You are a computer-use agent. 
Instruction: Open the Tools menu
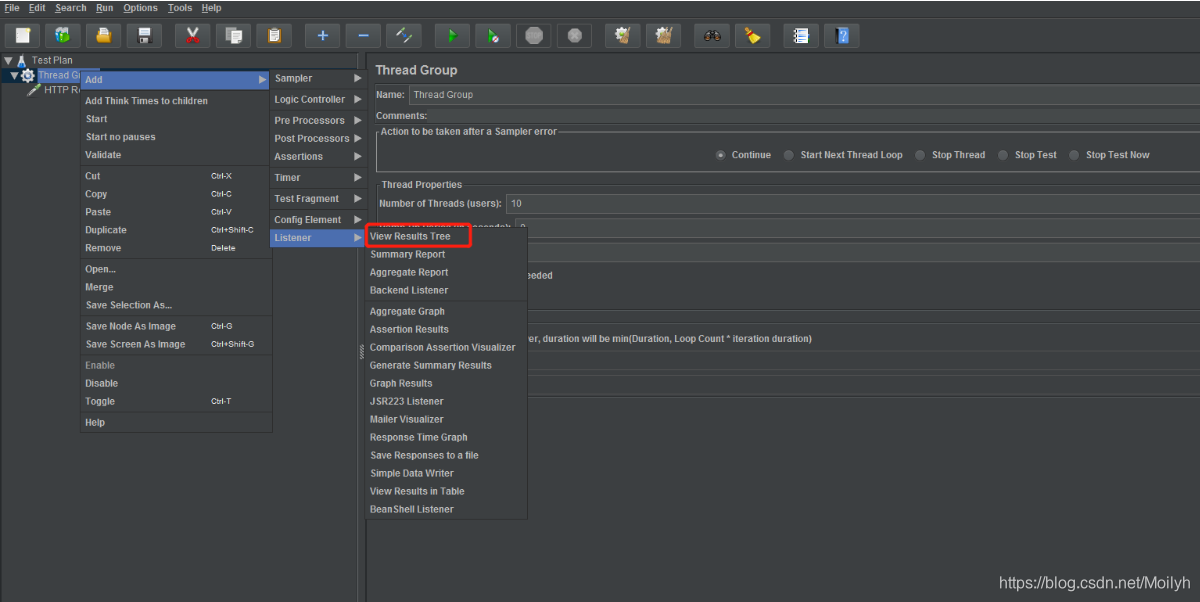coord(180,8)
